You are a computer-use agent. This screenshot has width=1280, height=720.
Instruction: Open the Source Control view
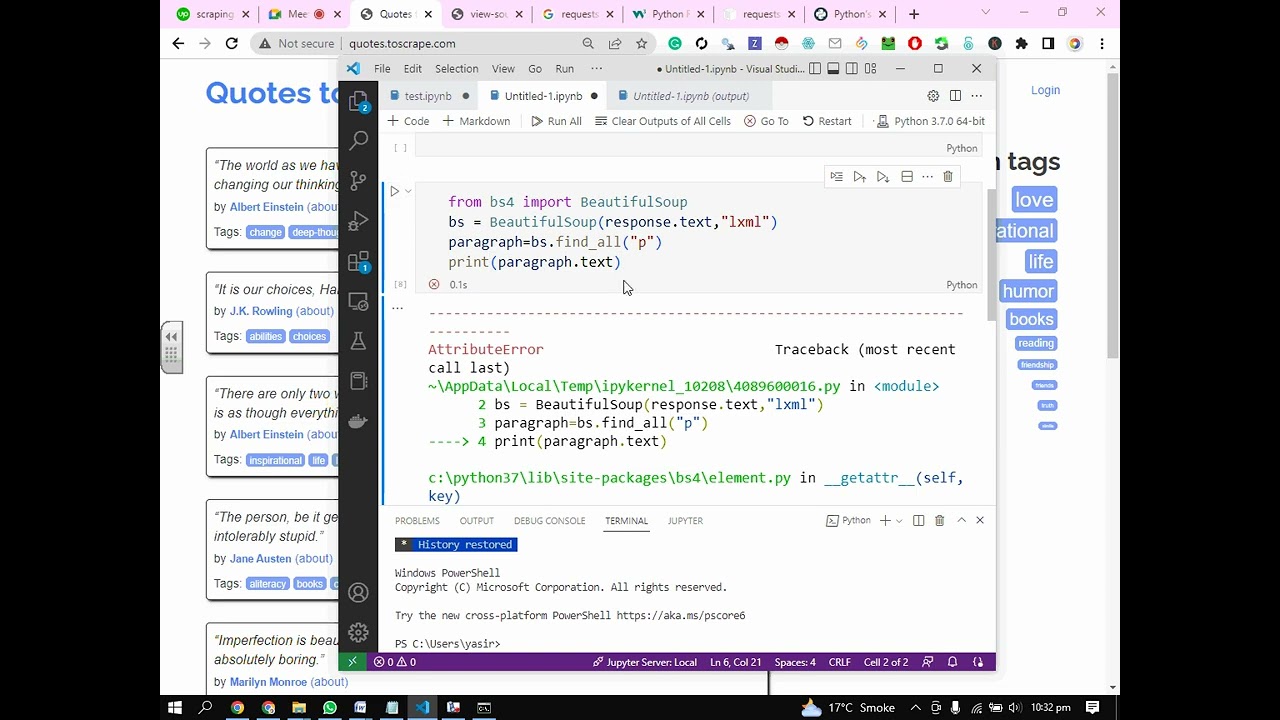point(359,181)
